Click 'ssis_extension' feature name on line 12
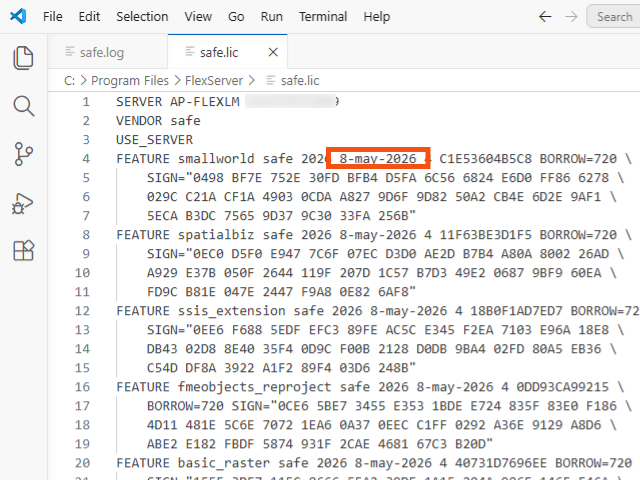 pos(231,311)
